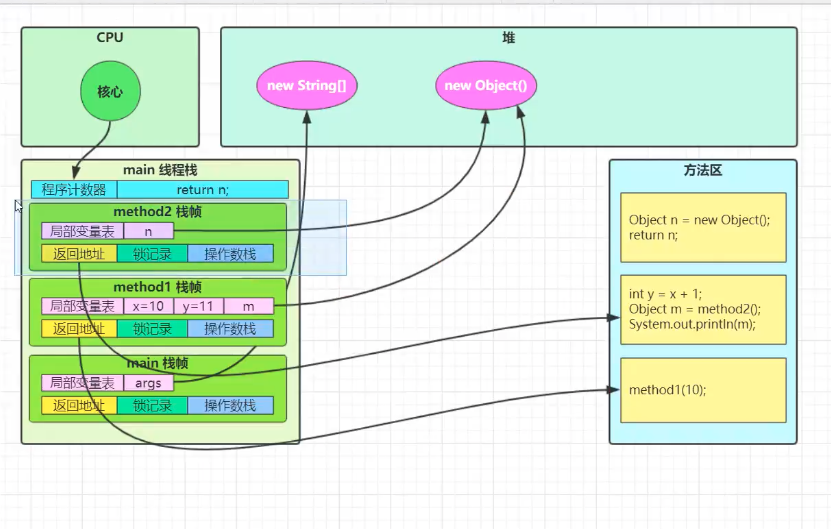The width and height of the screenshot is (831, 529).
Task: Select 锁记录 cell in method1 frame
Action: click(x=152, y=329)
